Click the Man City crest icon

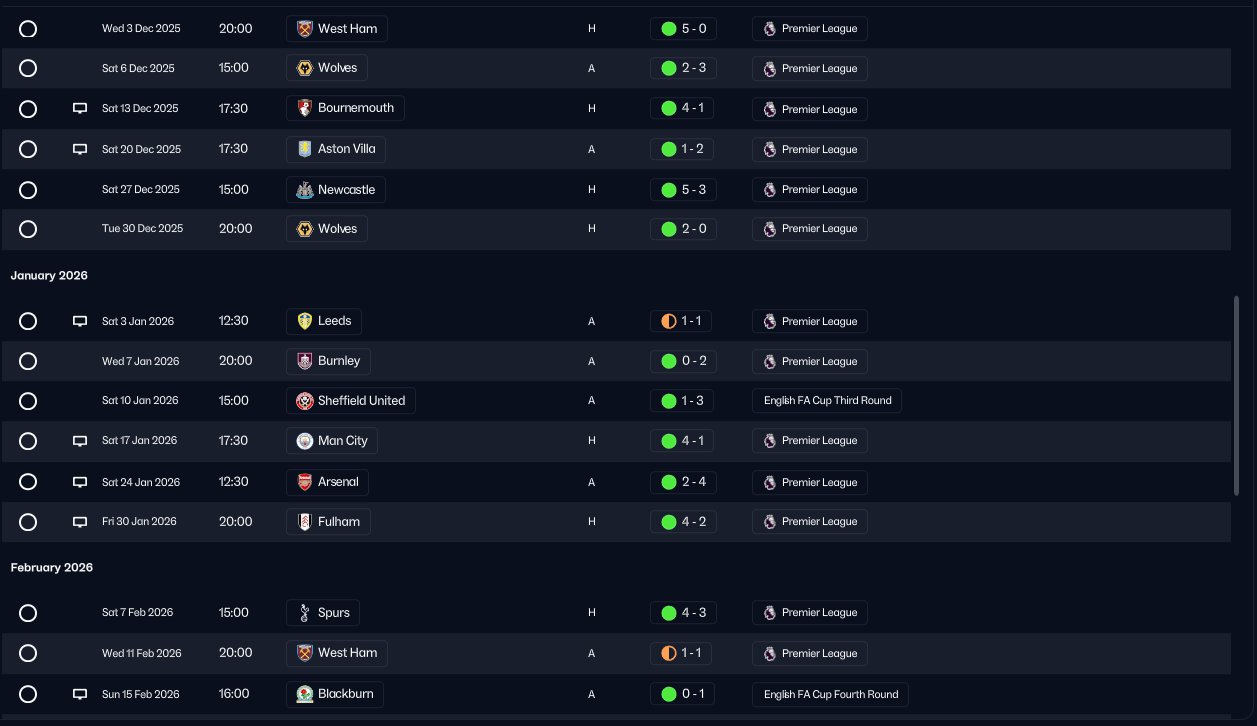click(x=305, y=441)
